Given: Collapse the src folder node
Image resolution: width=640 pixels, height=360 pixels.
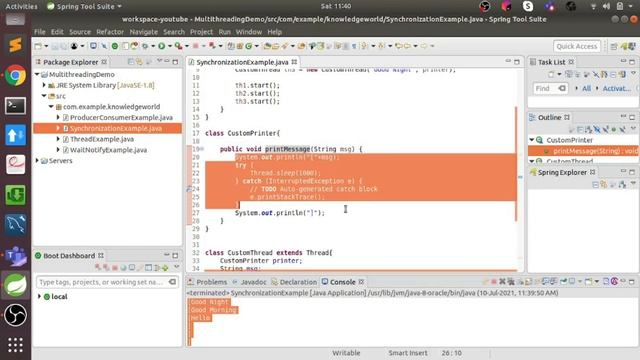Looking at the screenshot, I should [x=44, y=96].
